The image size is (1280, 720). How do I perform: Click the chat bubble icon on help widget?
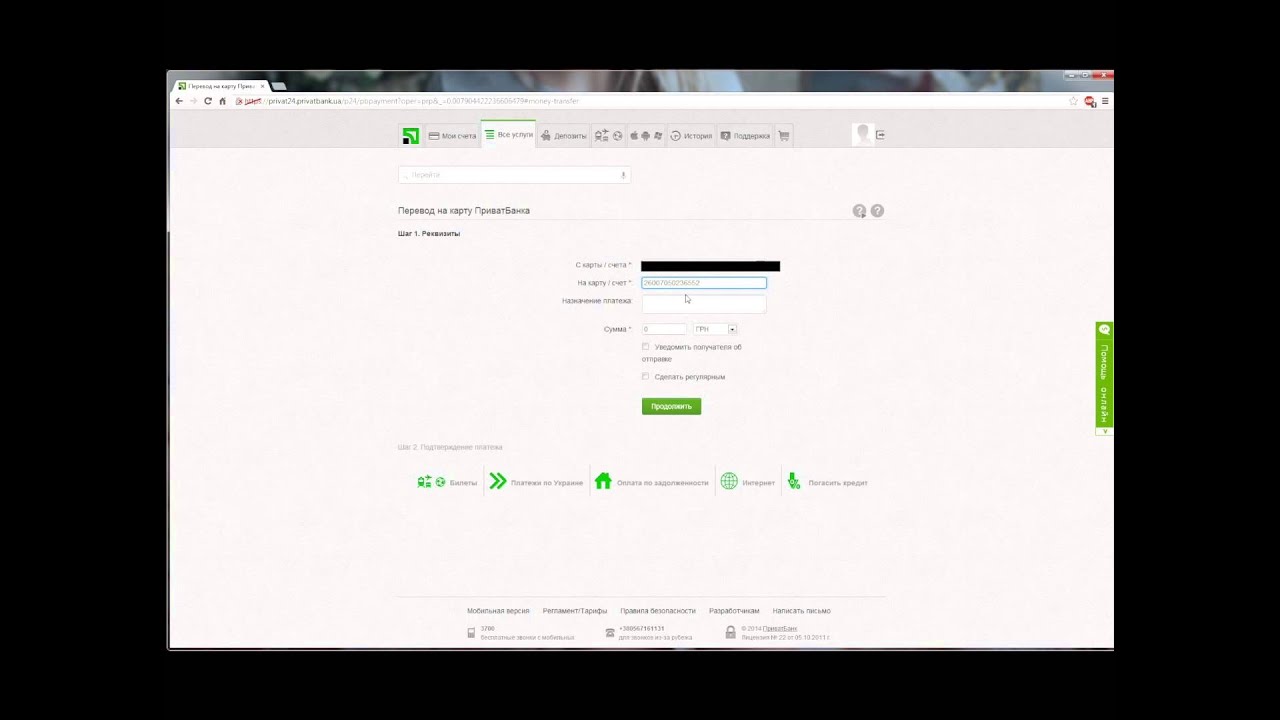click(1104, 330)
